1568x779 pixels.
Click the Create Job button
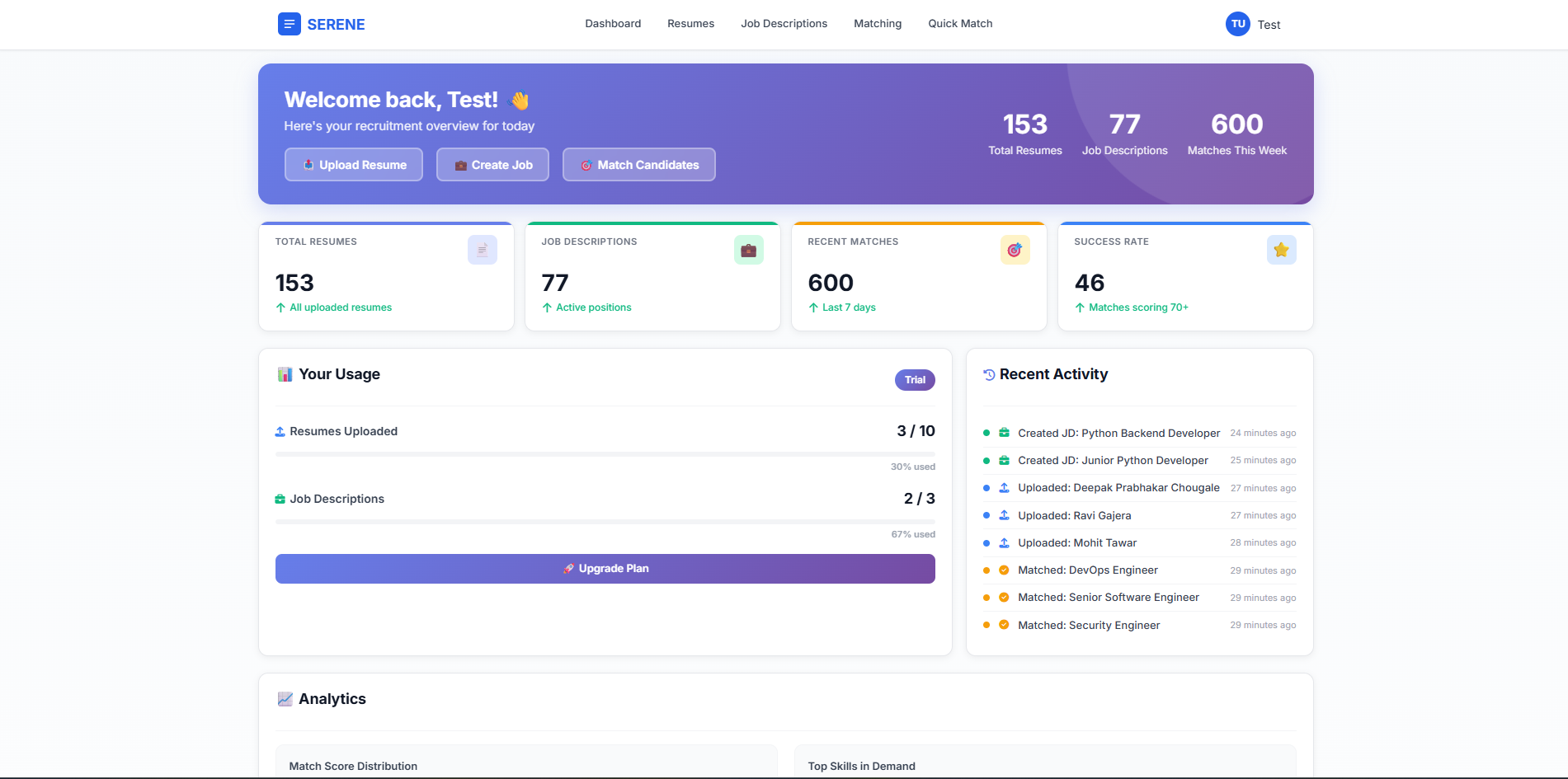(x=492, y=164)
